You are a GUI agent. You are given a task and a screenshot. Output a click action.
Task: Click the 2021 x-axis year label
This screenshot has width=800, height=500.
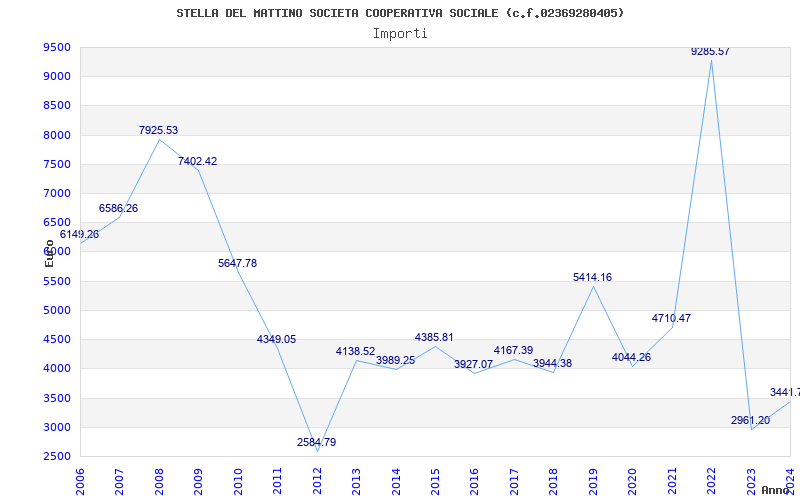click(x=672, y=482)
